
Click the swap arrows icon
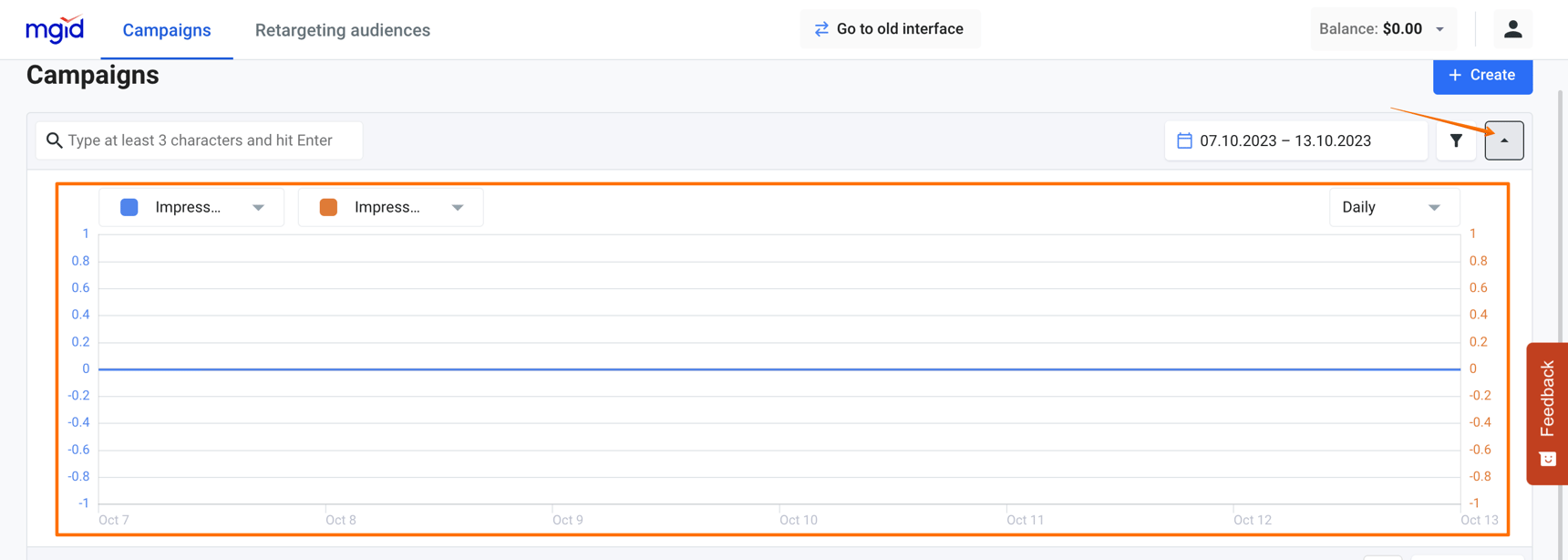coord(821,29)
